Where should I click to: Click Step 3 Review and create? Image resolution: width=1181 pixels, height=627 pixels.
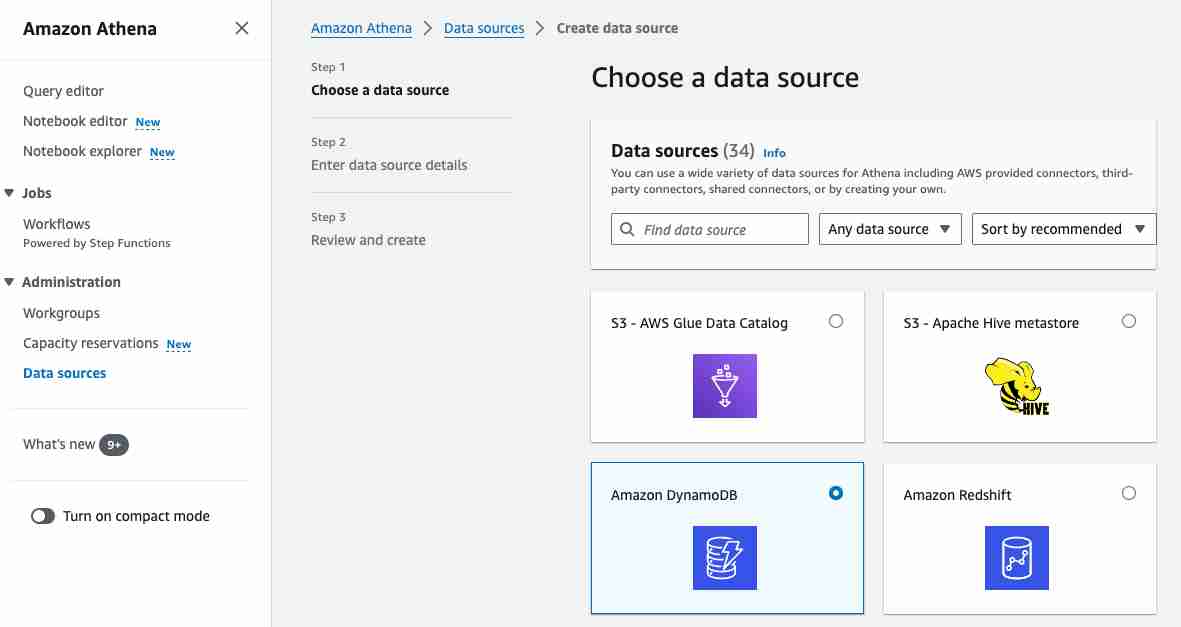coord(368,240)
